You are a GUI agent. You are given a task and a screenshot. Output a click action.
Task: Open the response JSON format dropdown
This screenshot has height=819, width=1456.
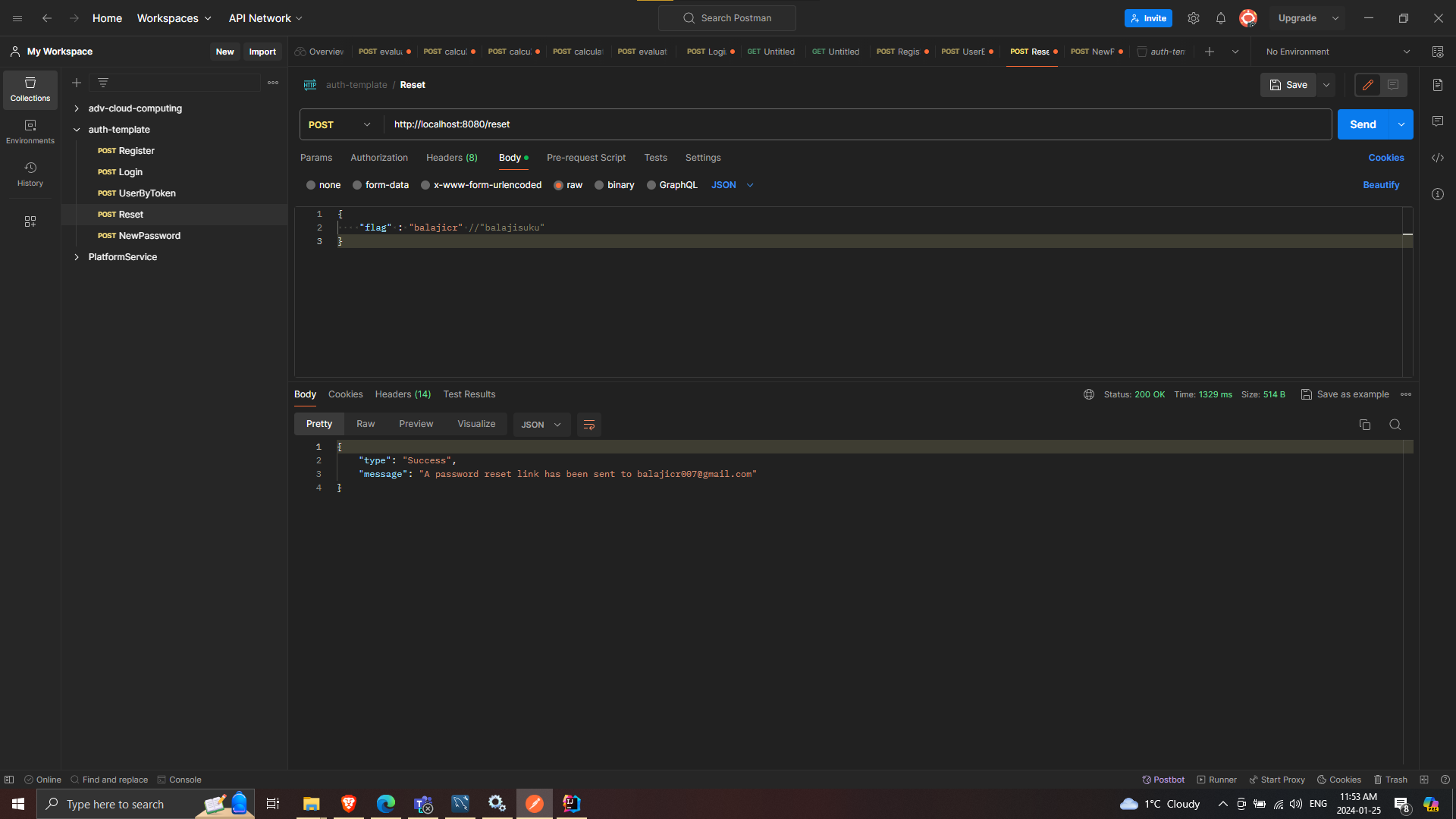541,425
